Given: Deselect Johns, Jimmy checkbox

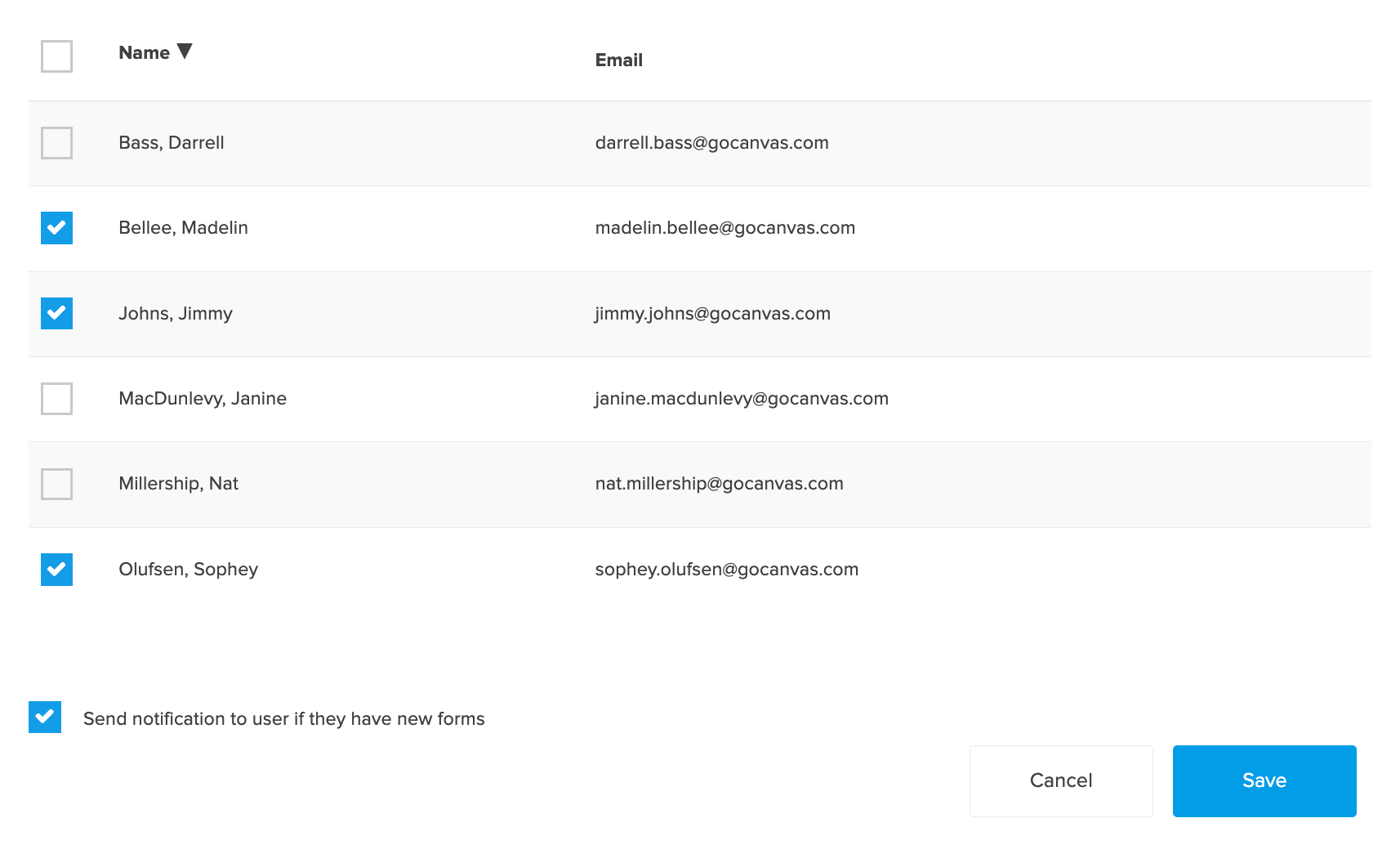Looking at the screenshot, I should [56, 314].
